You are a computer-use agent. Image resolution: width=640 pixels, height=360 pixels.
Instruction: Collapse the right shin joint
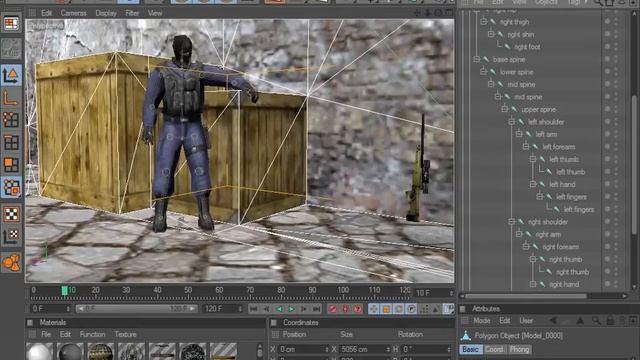491,34
